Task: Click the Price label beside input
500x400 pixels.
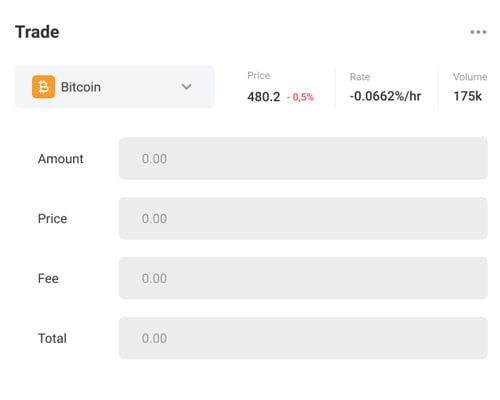Action: click(53, 219)
